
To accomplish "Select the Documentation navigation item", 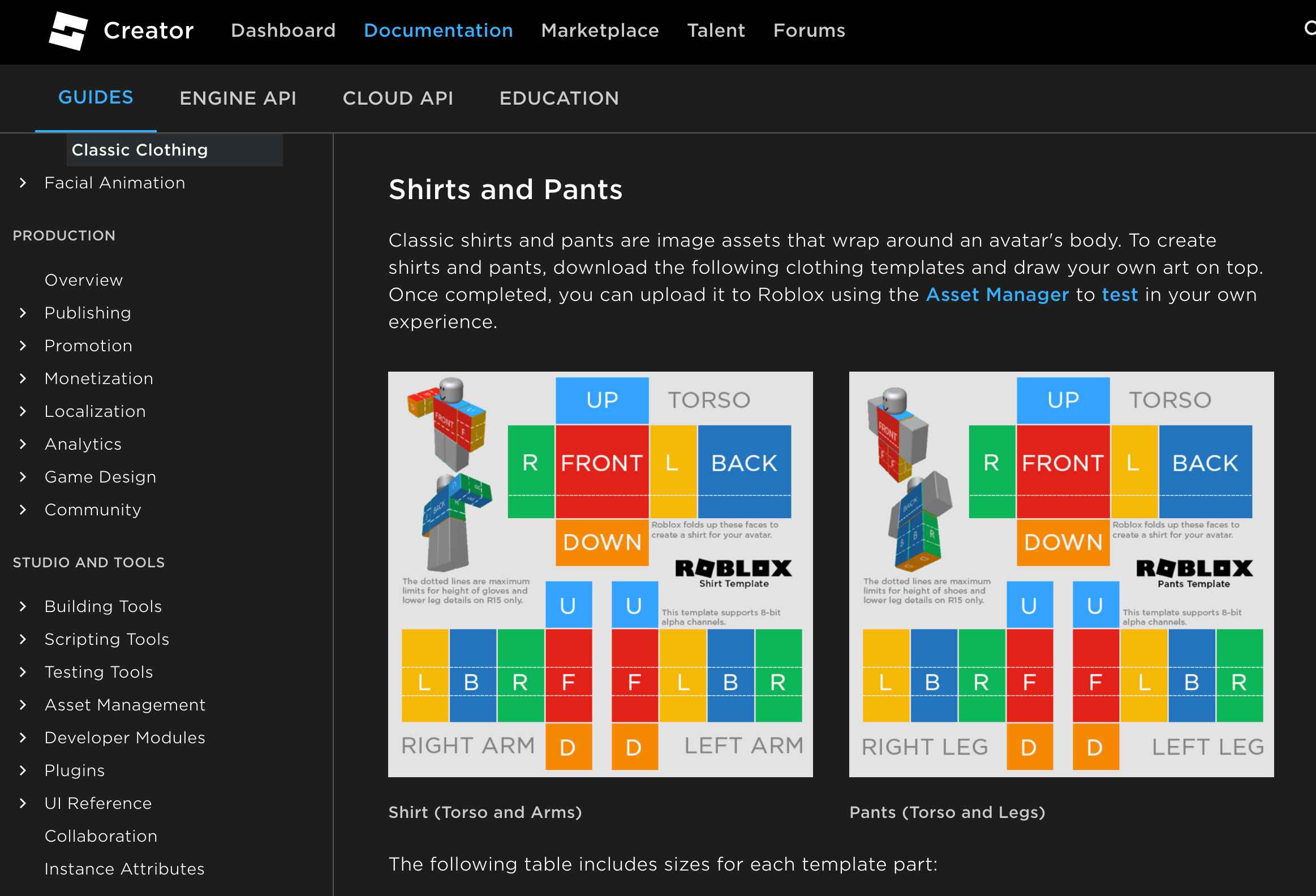I will coord(438,30).
